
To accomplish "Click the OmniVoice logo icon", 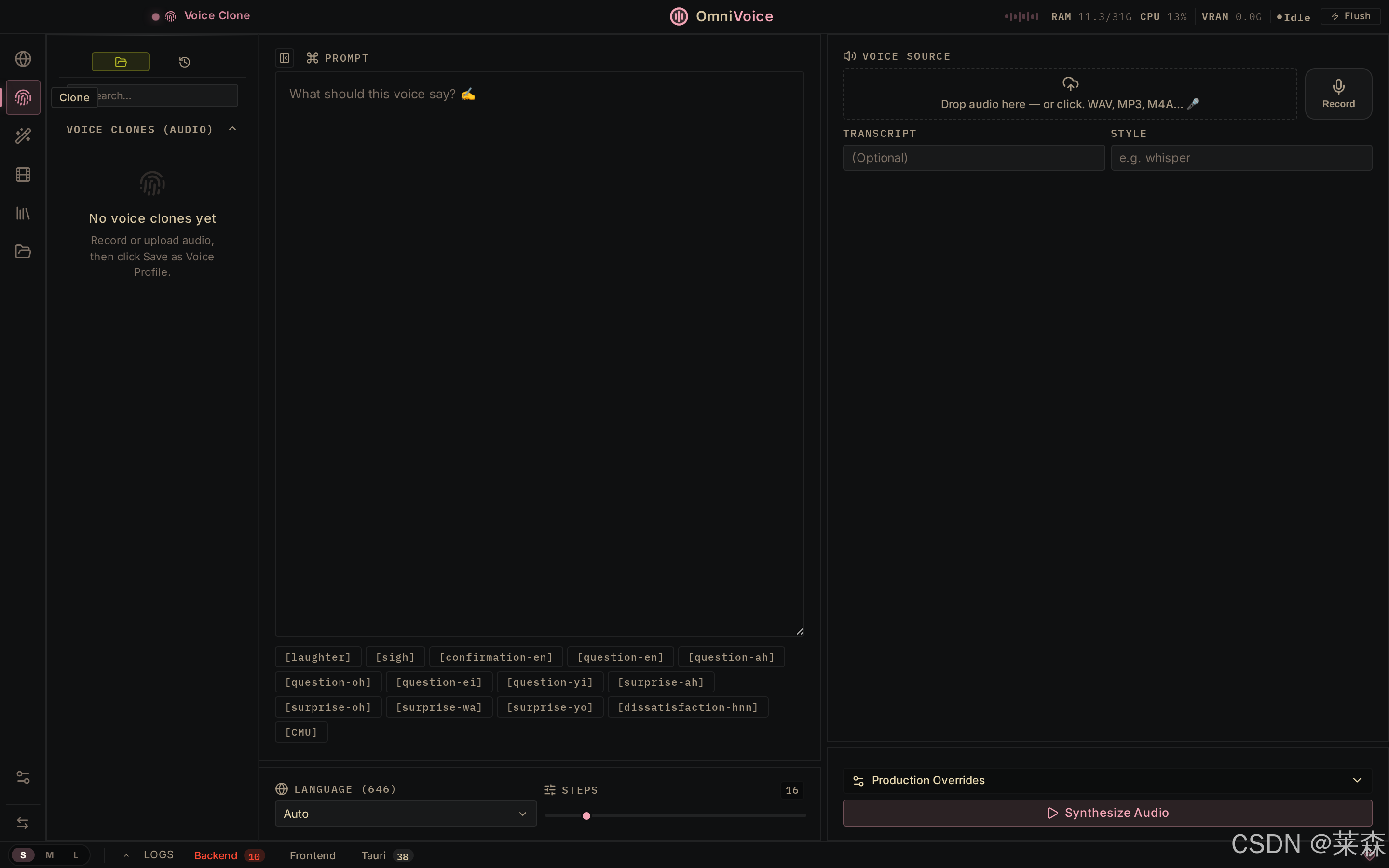I will (679, 16).
